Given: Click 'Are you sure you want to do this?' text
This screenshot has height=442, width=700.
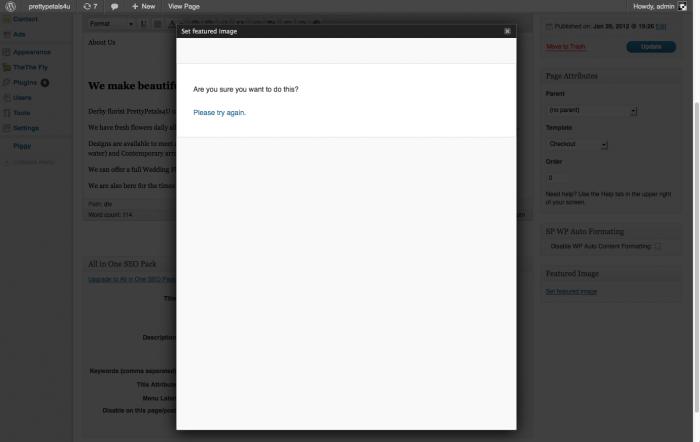Looking at the screenshot, I should (246, 89).
